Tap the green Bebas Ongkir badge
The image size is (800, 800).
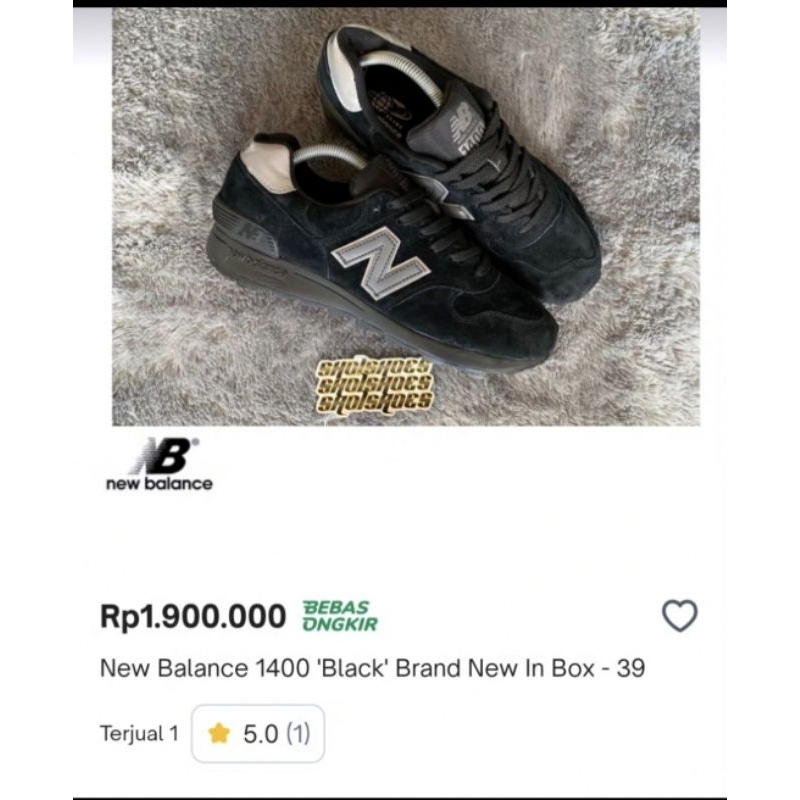pos(340,616)
